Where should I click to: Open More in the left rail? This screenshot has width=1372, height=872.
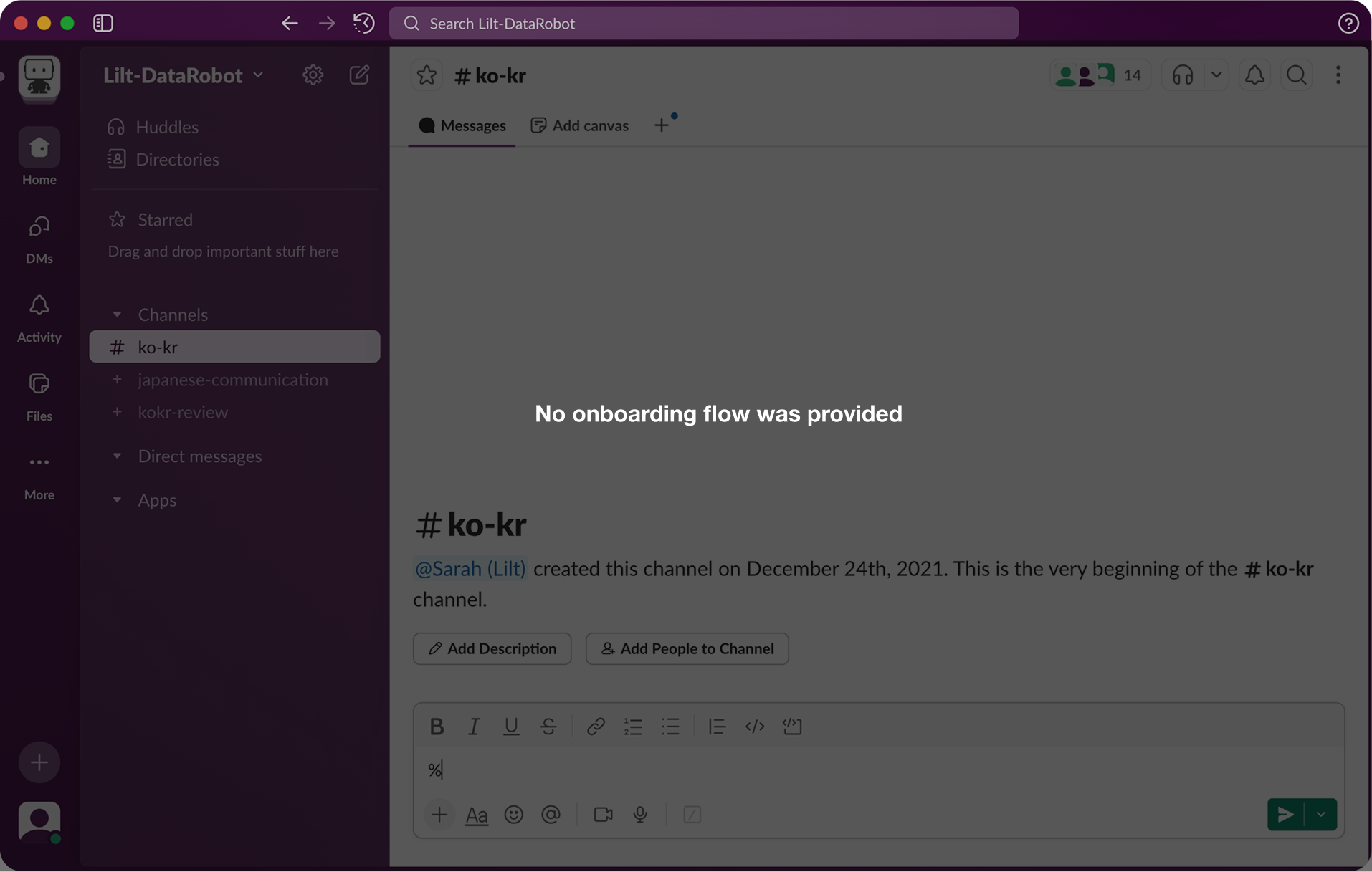pyautogui.click(x=39, y=476)
